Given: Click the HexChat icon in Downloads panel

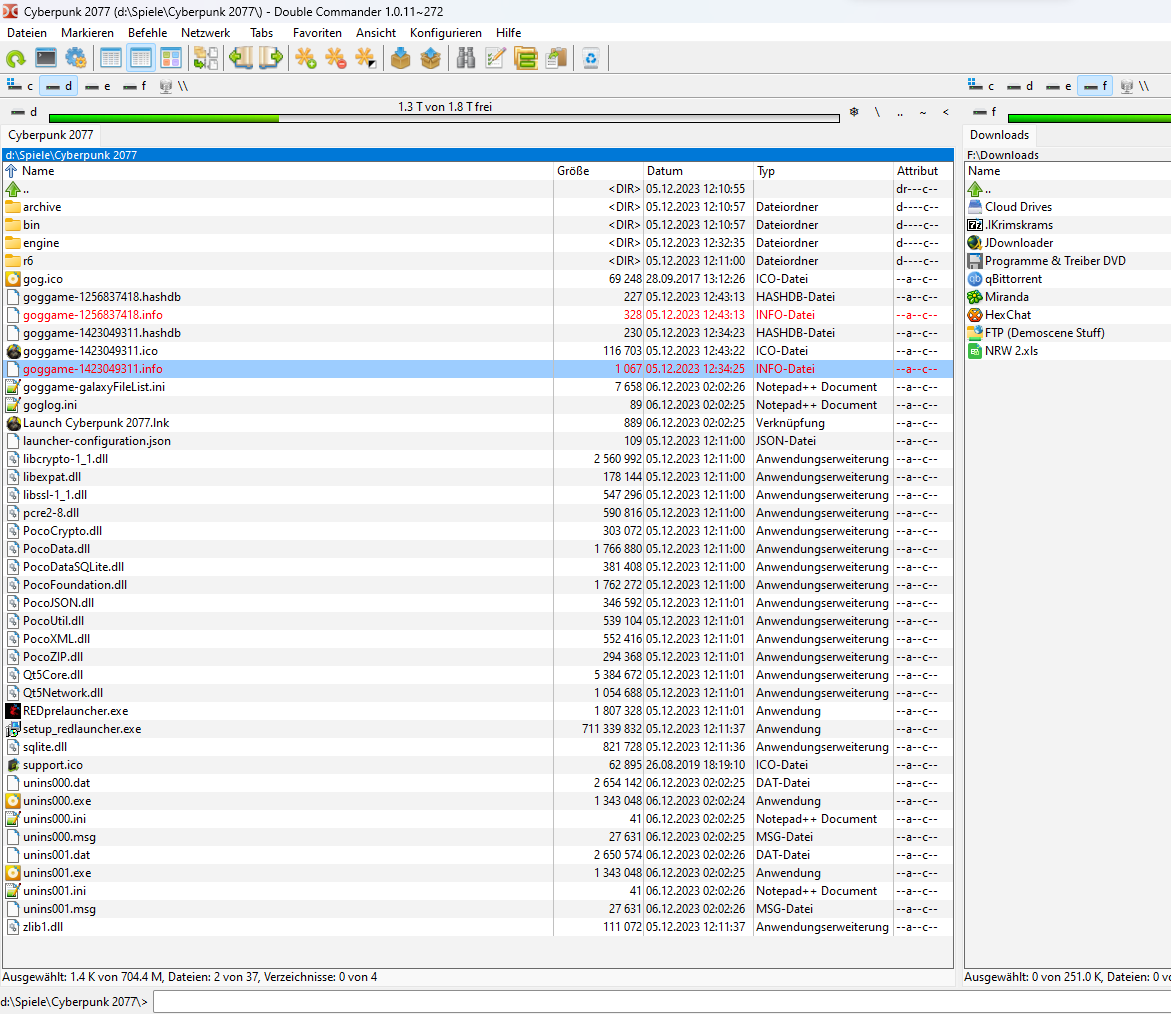Looking at the screenshot, I should coord(975,315).
